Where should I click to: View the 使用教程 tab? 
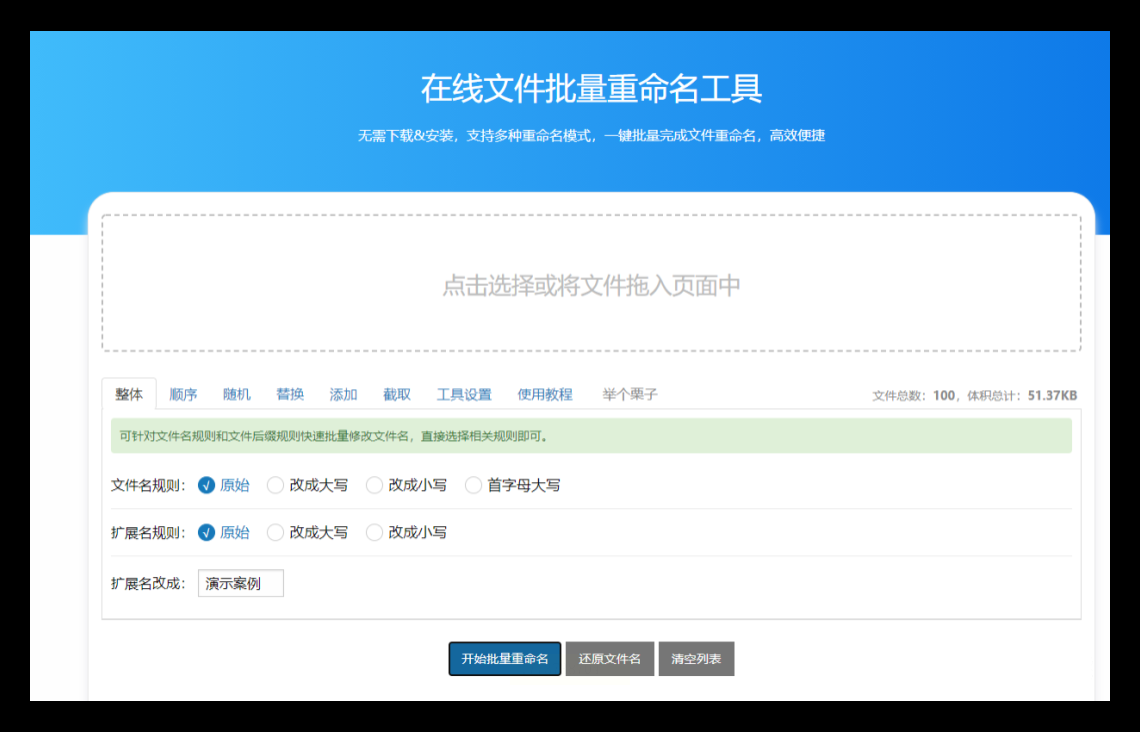(x=545, y=394)
